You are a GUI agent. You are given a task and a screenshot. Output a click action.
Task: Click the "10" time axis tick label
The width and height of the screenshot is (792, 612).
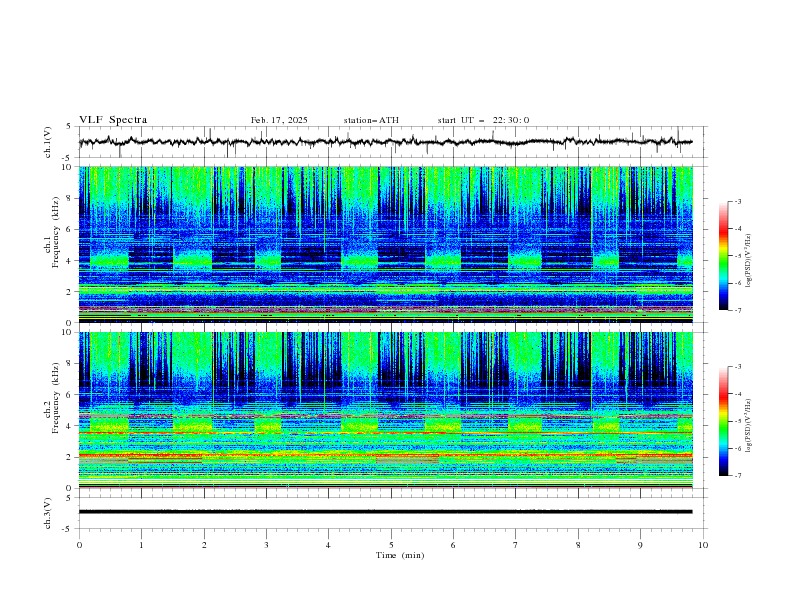pyautogui.click(x=703, y=545)
